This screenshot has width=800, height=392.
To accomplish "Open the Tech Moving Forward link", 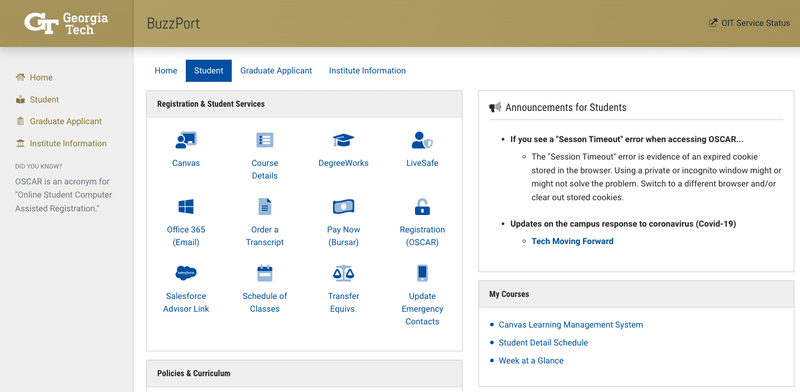I will (572, 241).
